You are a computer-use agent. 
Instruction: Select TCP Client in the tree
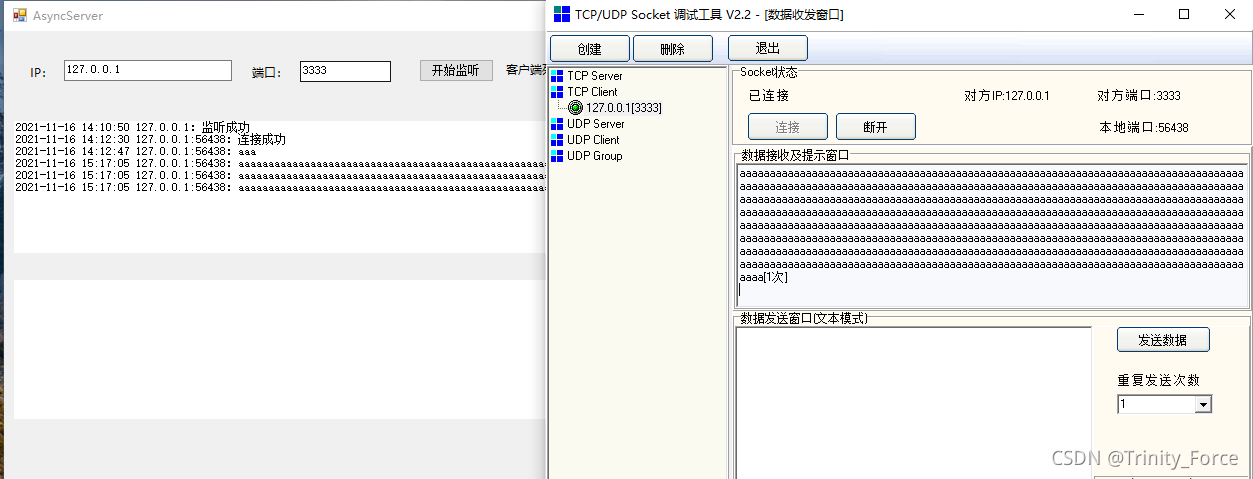[x=592, y=92]
